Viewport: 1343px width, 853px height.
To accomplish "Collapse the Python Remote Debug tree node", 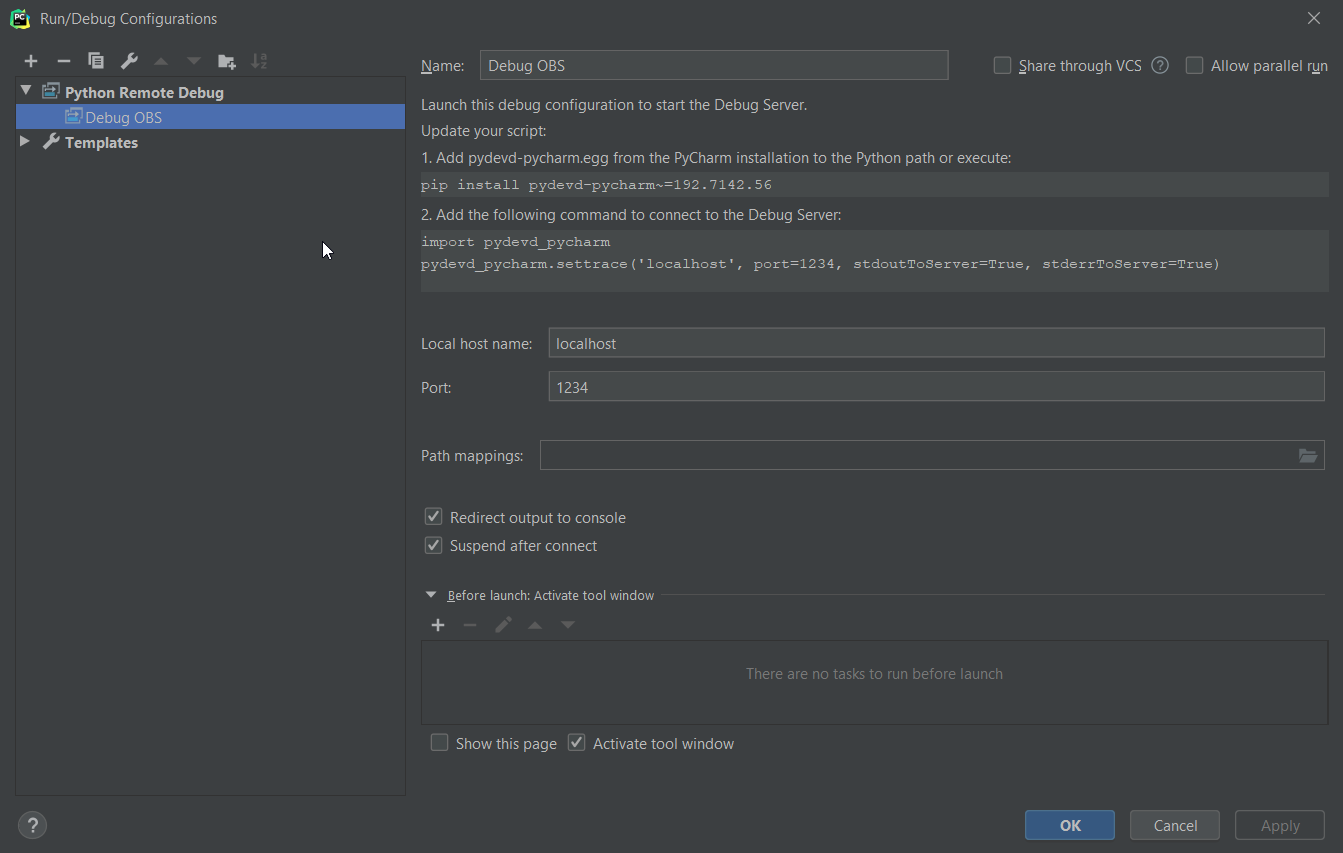I will (x=26, y=91).
